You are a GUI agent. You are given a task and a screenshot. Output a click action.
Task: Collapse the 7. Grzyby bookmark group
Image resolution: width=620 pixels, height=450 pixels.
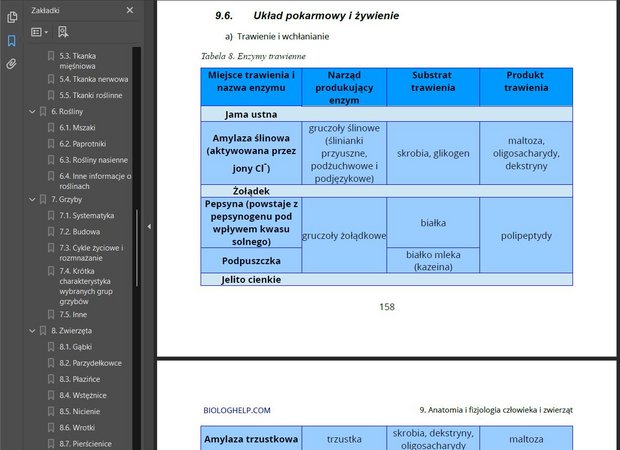pyautogui.click(x=32, y=200)
